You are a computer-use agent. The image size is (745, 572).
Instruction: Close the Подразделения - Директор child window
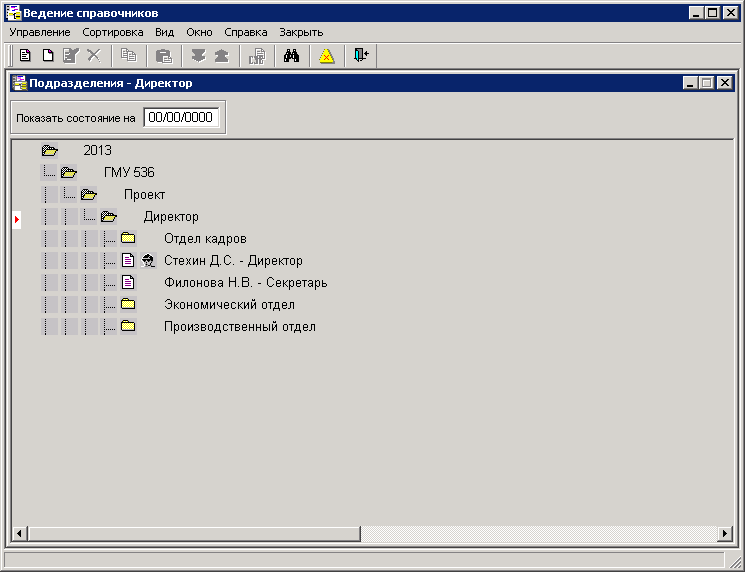pyautogui.click(x=725, y=83)
